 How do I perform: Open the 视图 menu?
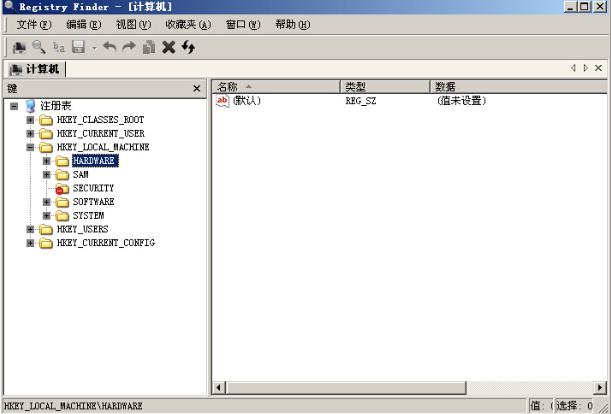coord(133,25)
